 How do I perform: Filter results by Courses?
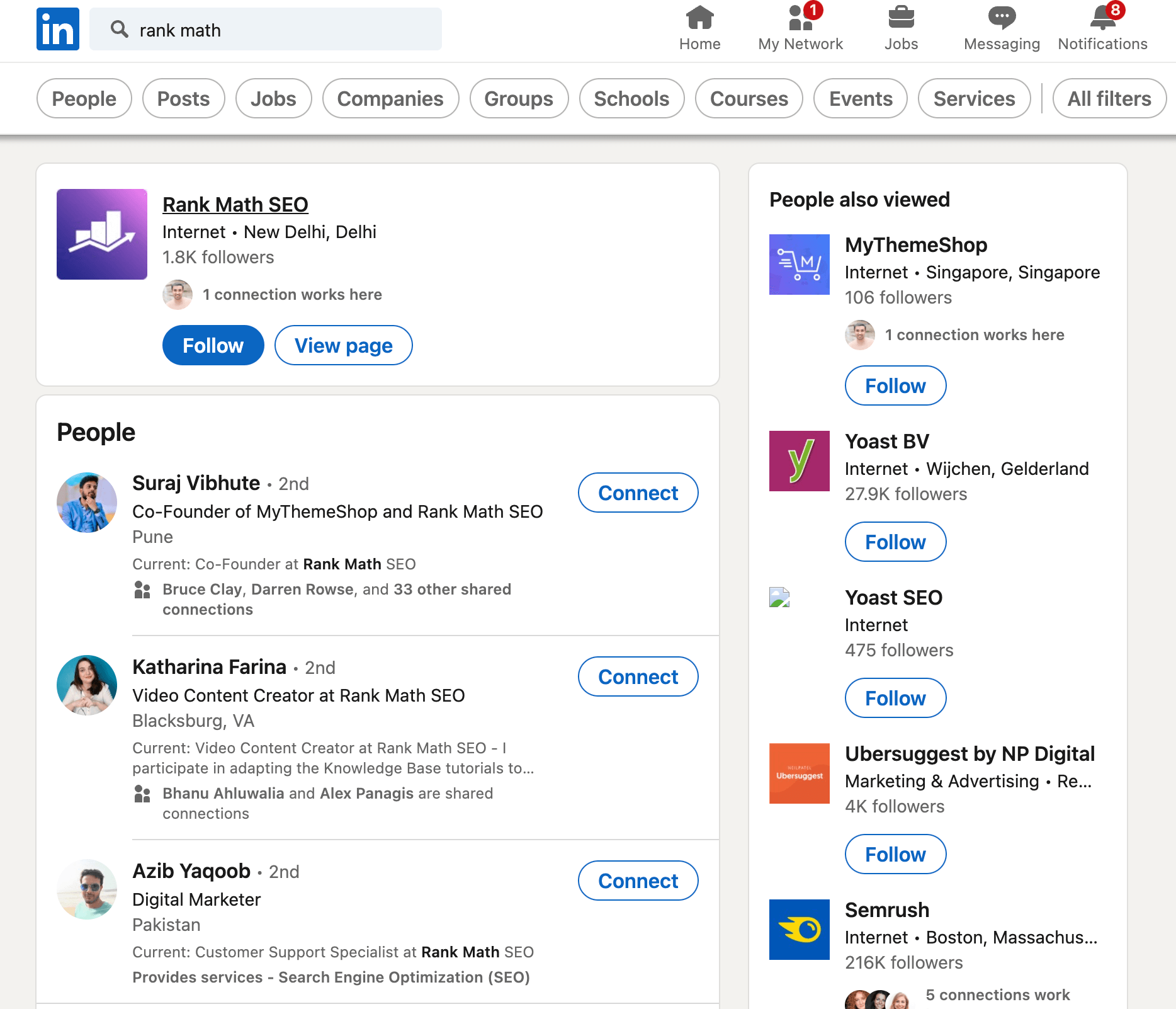(x=749, y=98)
